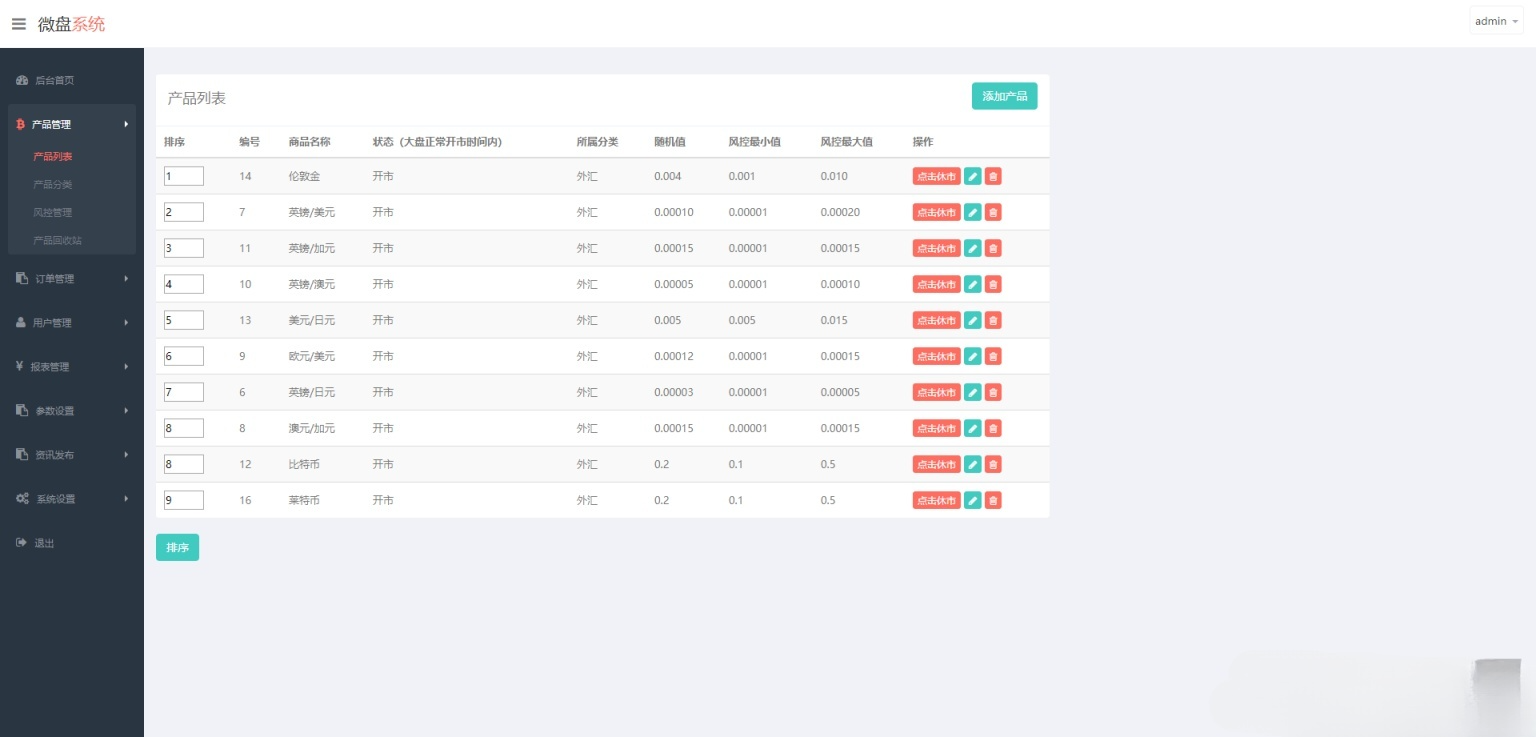Click the edit icon for 美元/日元
Screen dimensions: 1536x737
point(972,320)
